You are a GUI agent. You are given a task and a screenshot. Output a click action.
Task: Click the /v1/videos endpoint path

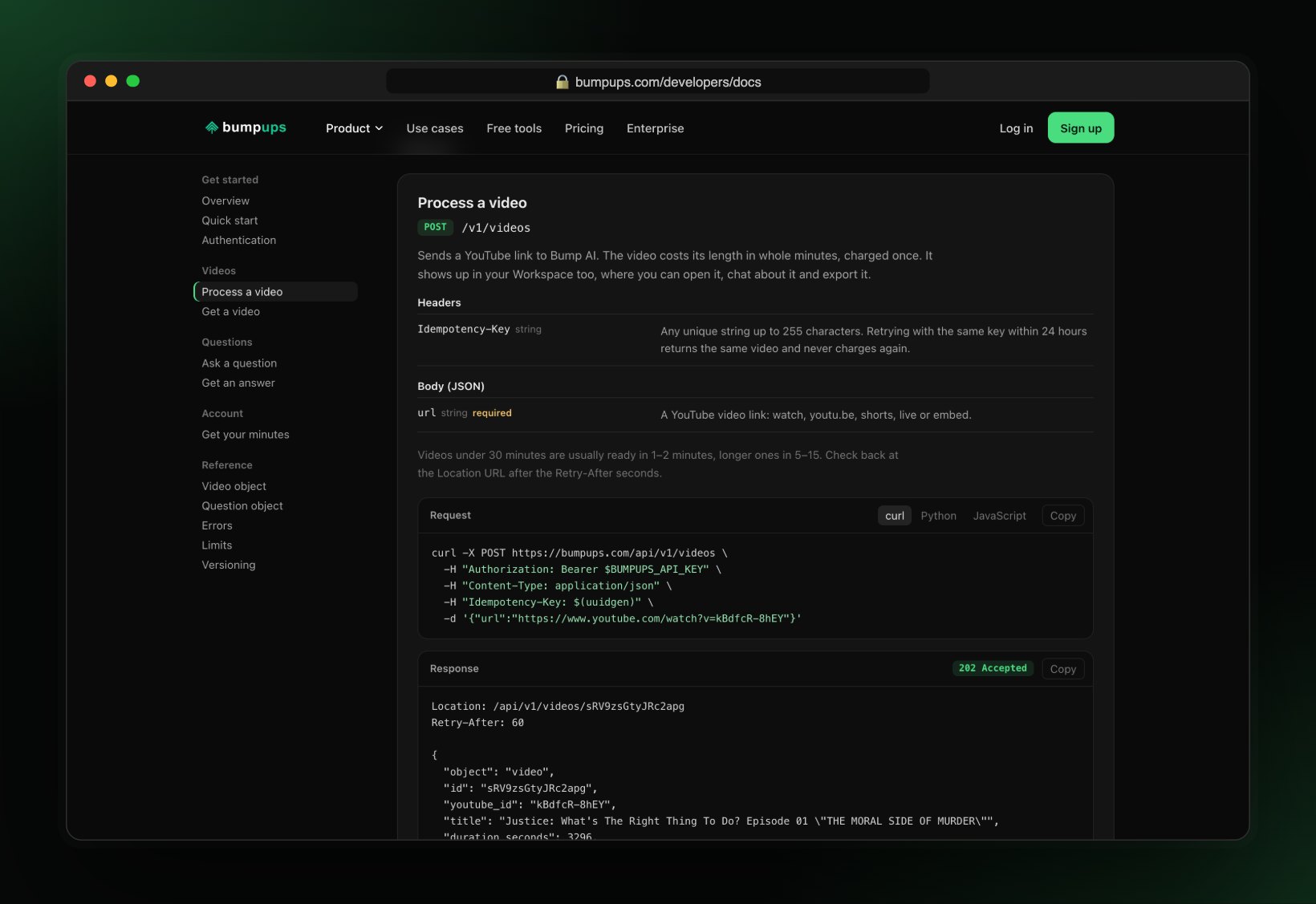point(496,228)
